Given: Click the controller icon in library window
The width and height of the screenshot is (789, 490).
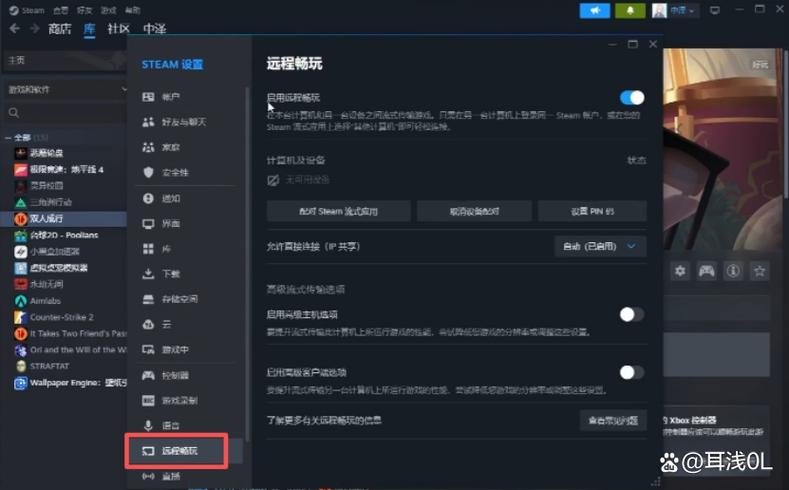Looking at the screenshot, I should click(706, 271).
